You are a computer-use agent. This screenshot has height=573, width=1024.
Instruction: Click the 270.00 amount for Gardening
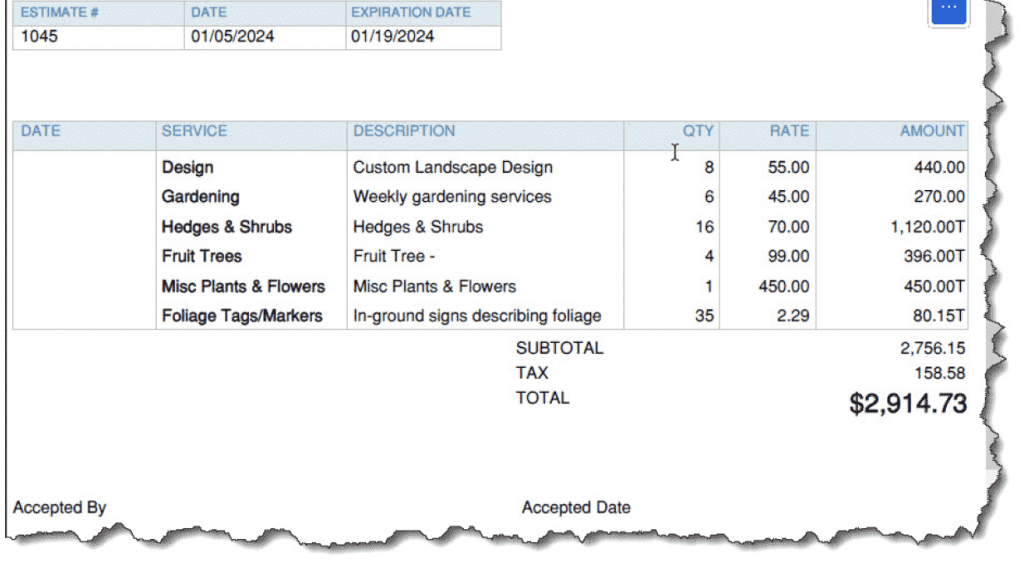pos(939,197)
